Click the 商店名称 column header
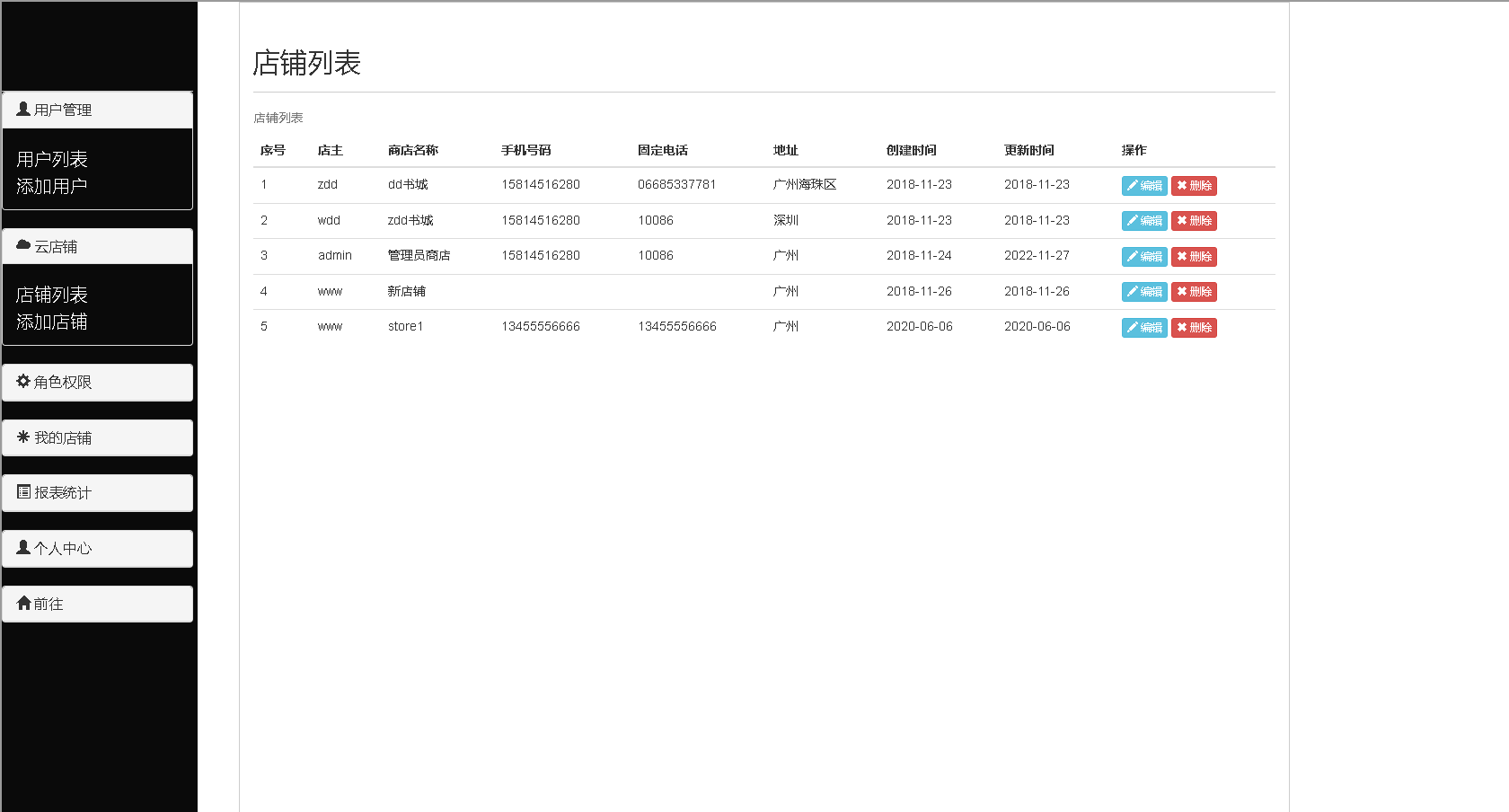Image resolution: width=1509 pixels, height=812 pixels. tap(413, 150)
